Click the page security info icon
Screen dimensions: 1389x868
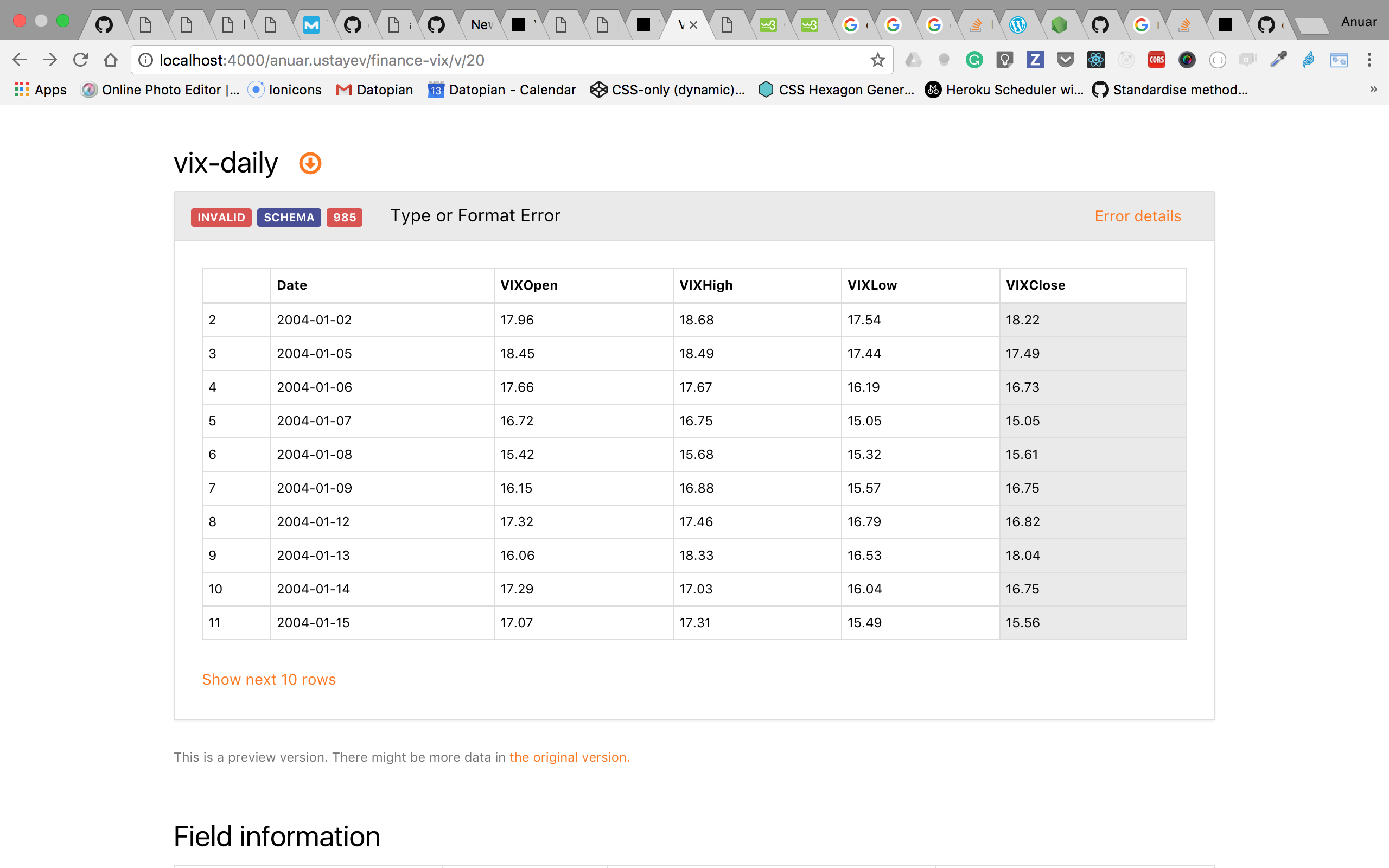145,60
